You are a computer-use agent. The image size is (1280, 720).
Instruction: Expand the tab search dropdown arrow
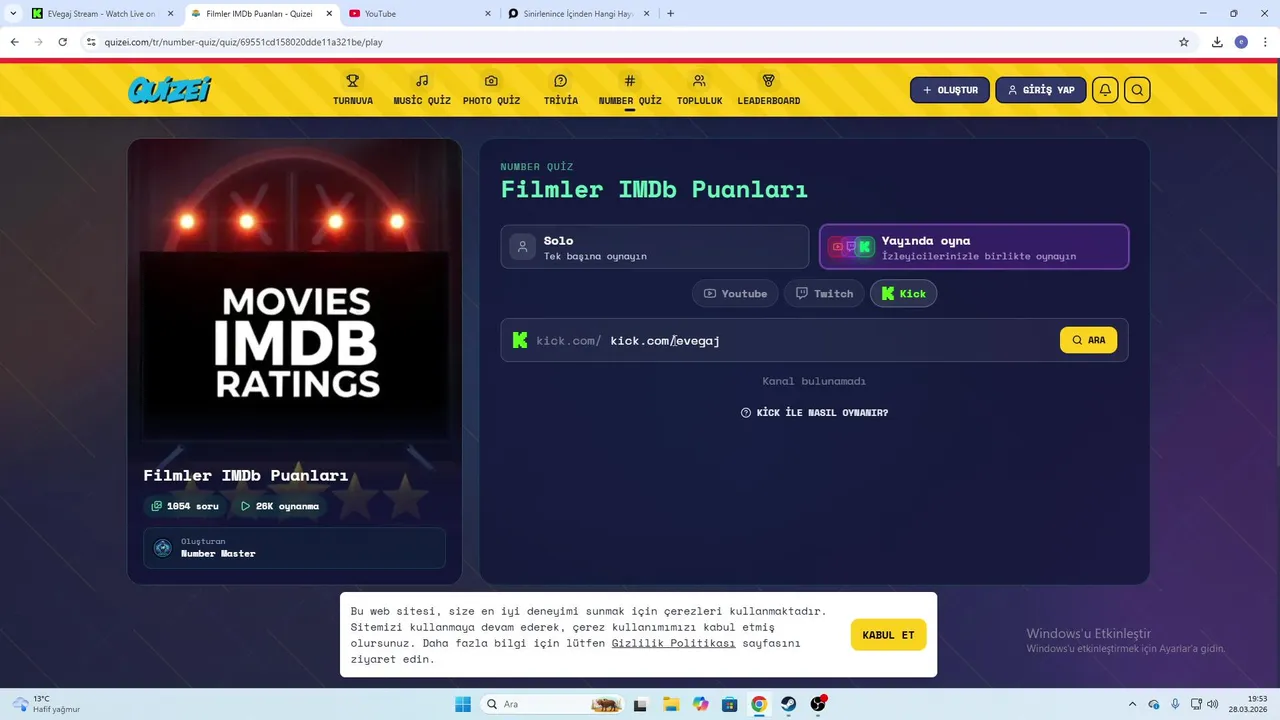click(x=13, y=14)
